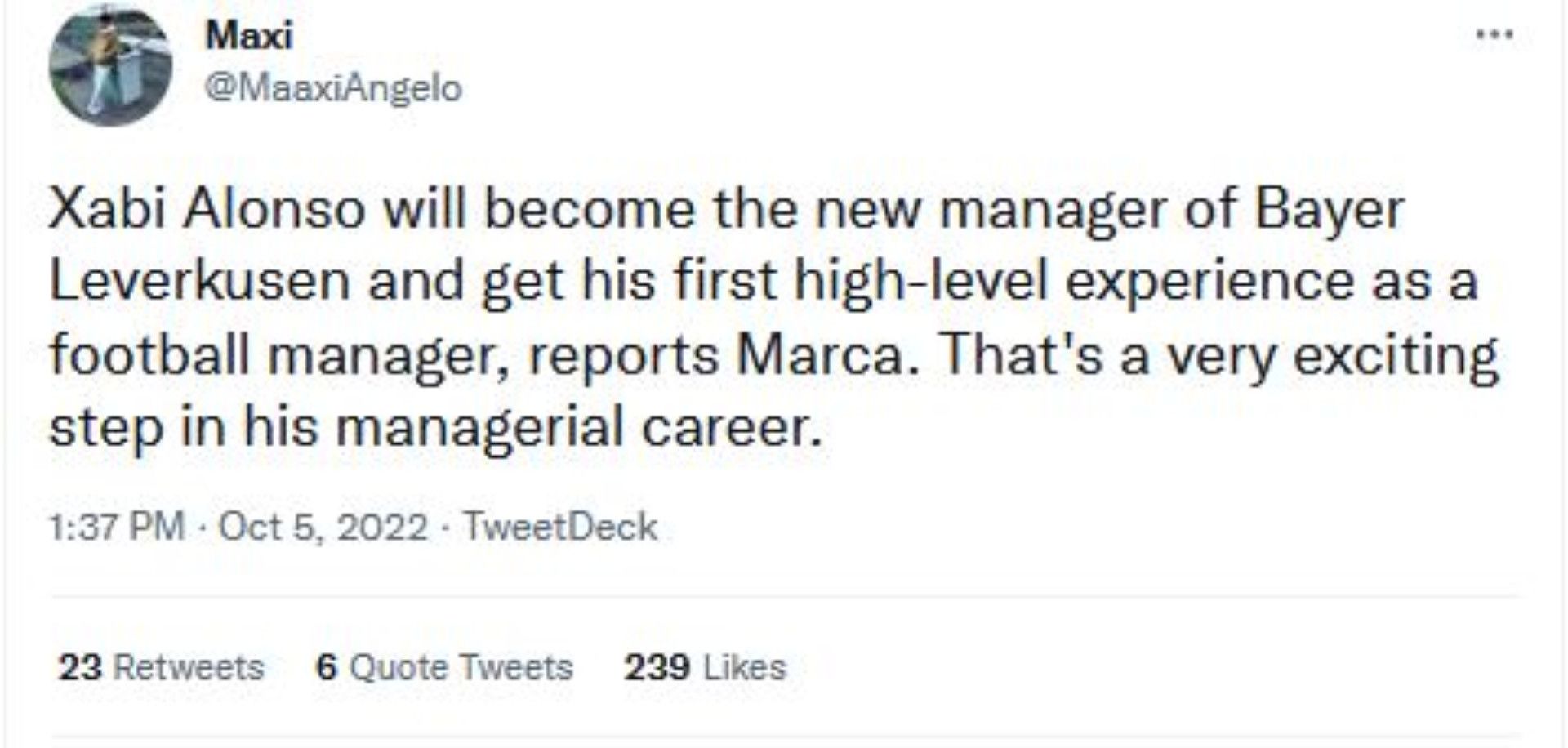Click the word high-level in tweet
The width and height of the screenshot is (1568, 748).
[x=920, y=282]
